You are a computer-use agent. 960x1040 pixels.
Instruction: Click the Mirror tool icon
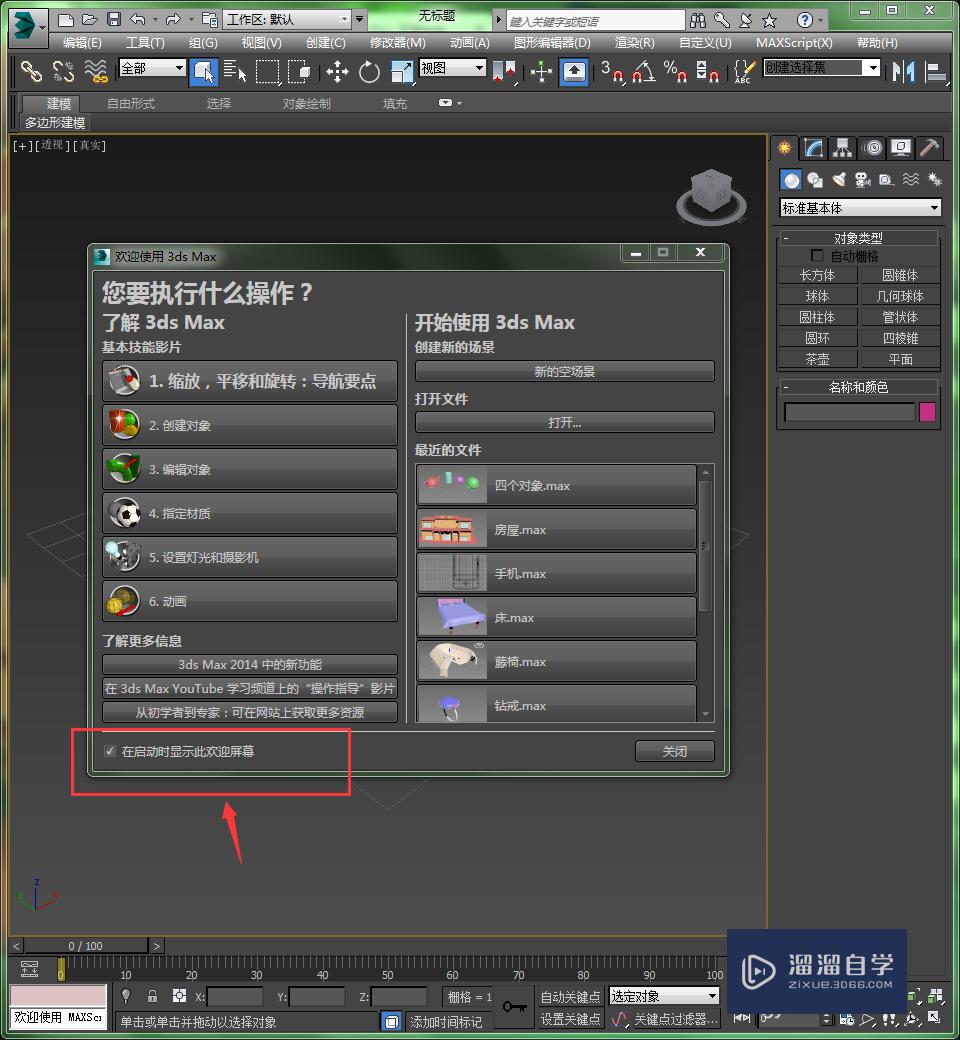click(x=903, y=71)
